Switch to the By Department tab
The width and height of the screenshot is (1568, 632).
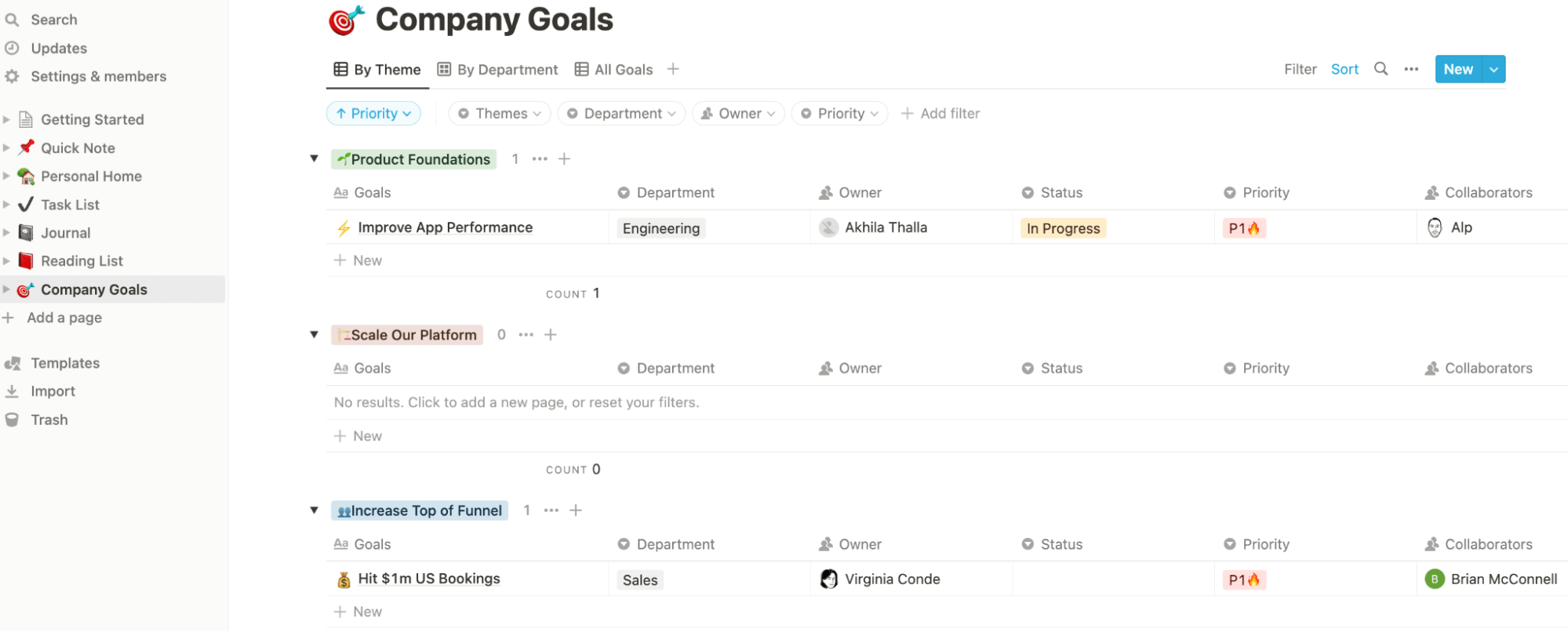(x=498, y=70)
